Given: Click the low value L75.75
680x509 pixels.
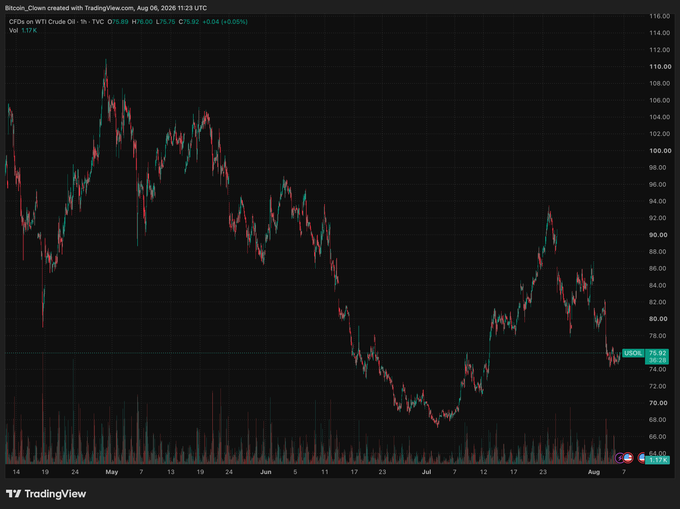Looking at the screenshot, I should (x=166, y=22).
